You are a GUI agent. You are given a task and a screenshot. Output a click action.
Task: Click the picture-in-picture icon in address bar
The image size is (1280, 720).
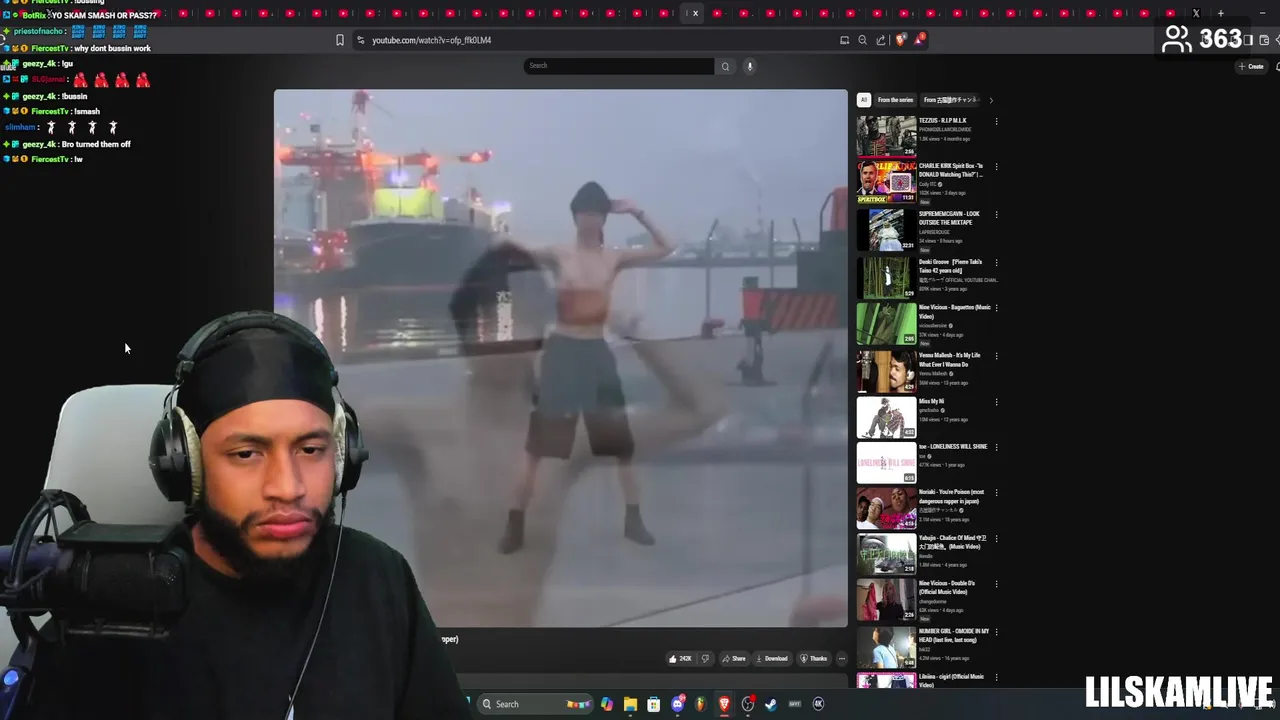(844, 40)
